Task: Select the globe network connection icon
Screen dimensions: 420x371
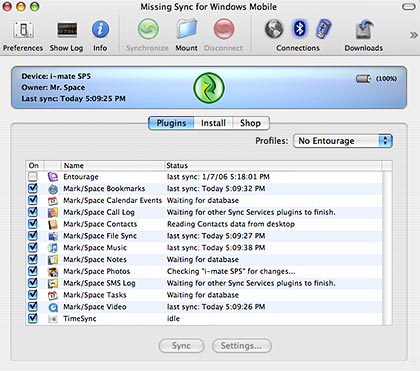Action: click(x=274, y=29)
